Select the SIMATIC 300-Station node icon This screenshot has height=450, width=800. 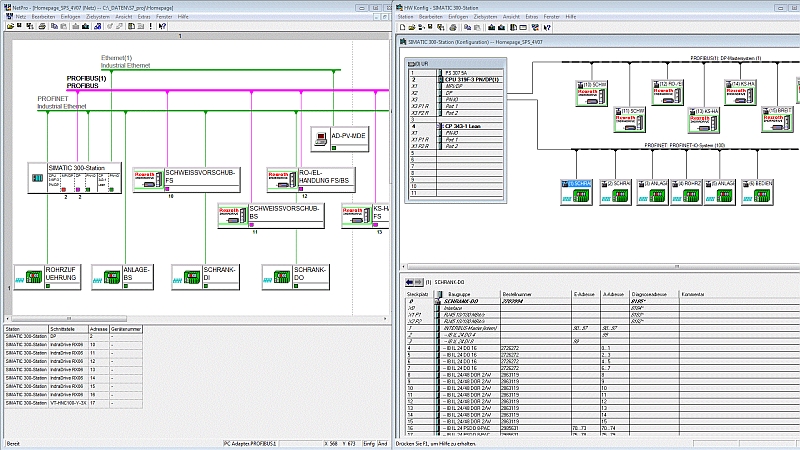tap(37, 179)
